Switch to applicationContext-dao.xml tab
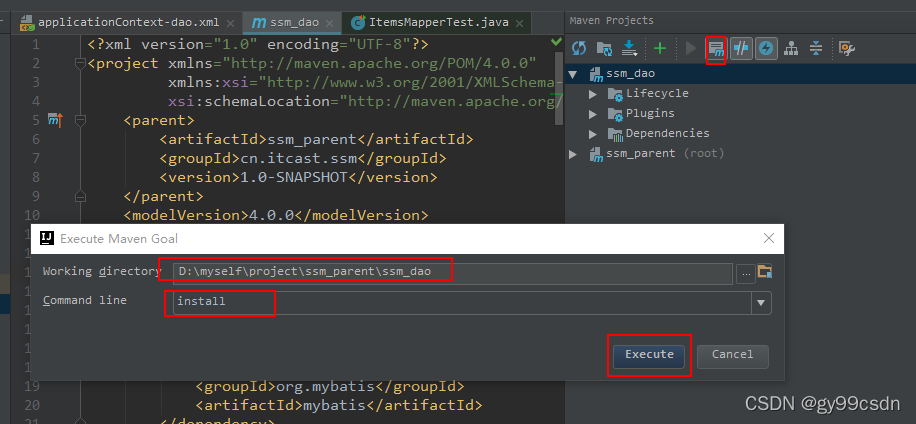Viewport: 916px width, 424px height. pos(128,23)
